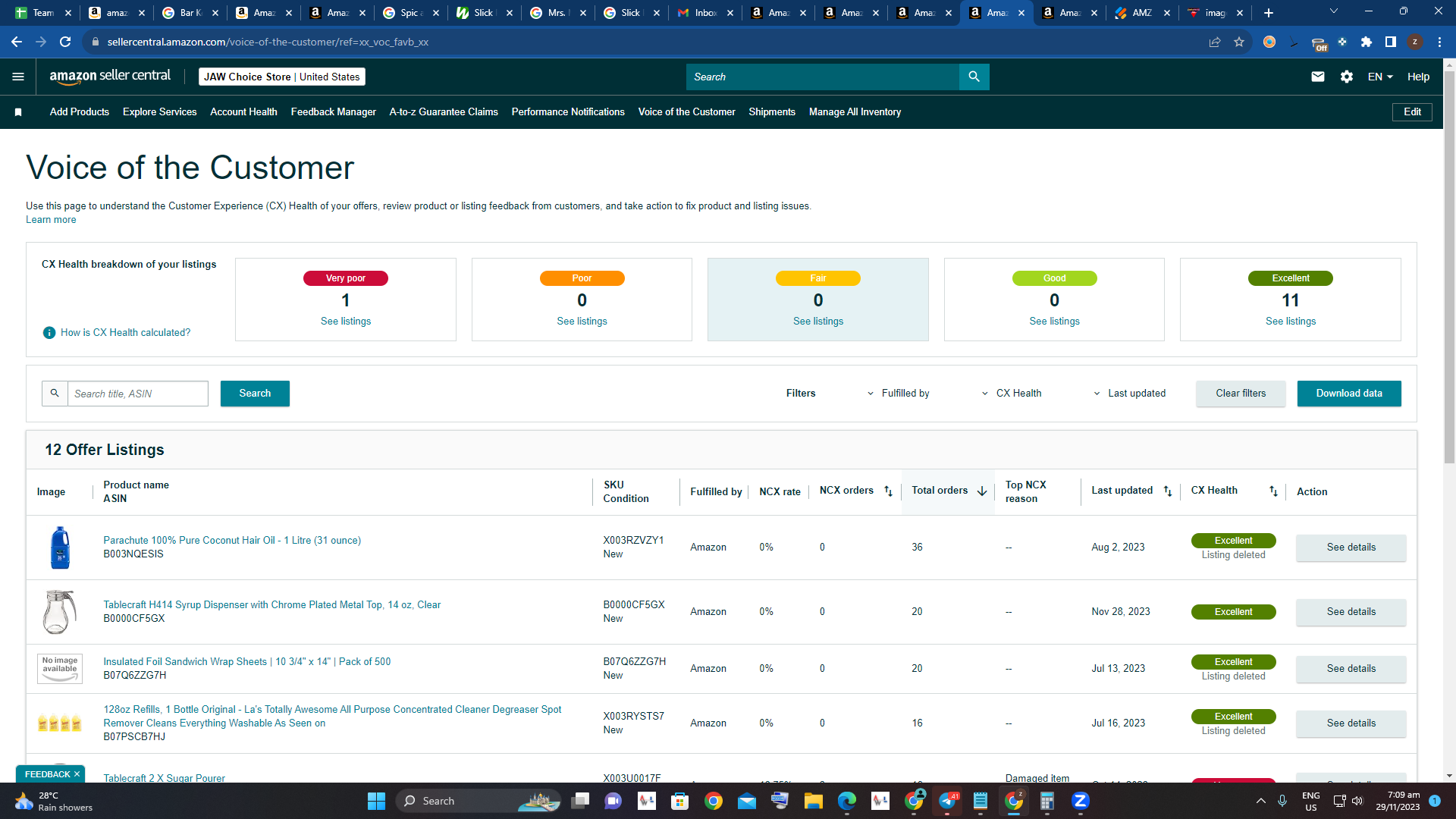Open File Explorer from the taskbar
This screenshot has height=819, width=1456.
click(x=814, y=801)
